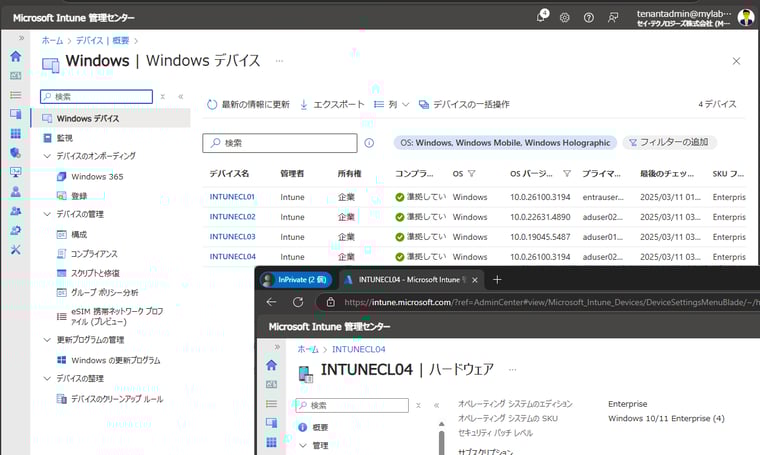Viewport: 760px width, 455px height.
Task: Expand 管理 section in INTUNECL04 menu
Action: (303, 445)
